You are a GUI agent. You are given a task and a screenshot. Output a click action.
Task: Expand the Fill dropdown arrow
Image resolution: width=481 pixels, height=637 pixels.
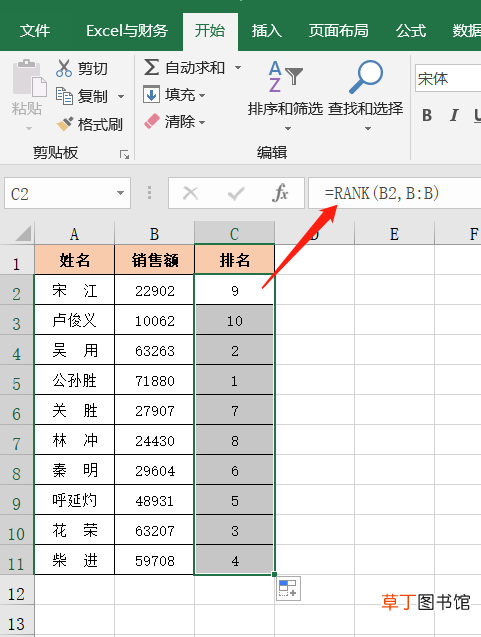click(x=202, y=96)
